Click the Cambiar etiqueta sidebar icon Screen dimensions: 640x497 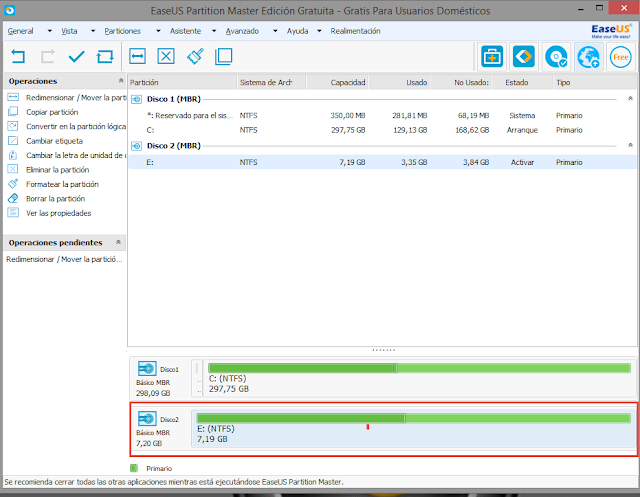pyautogui.click(x=13, y=140)
